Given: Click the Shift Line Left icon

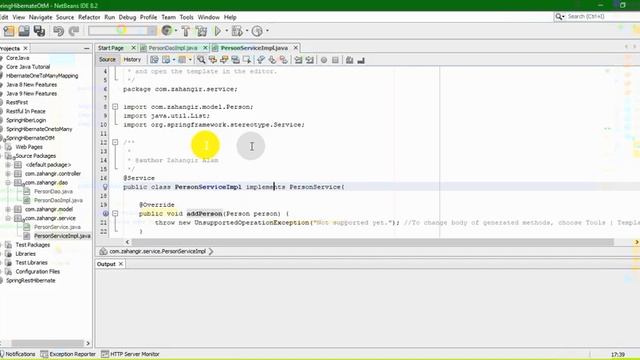Looking at the screenshot, I should tap(298, 60).
